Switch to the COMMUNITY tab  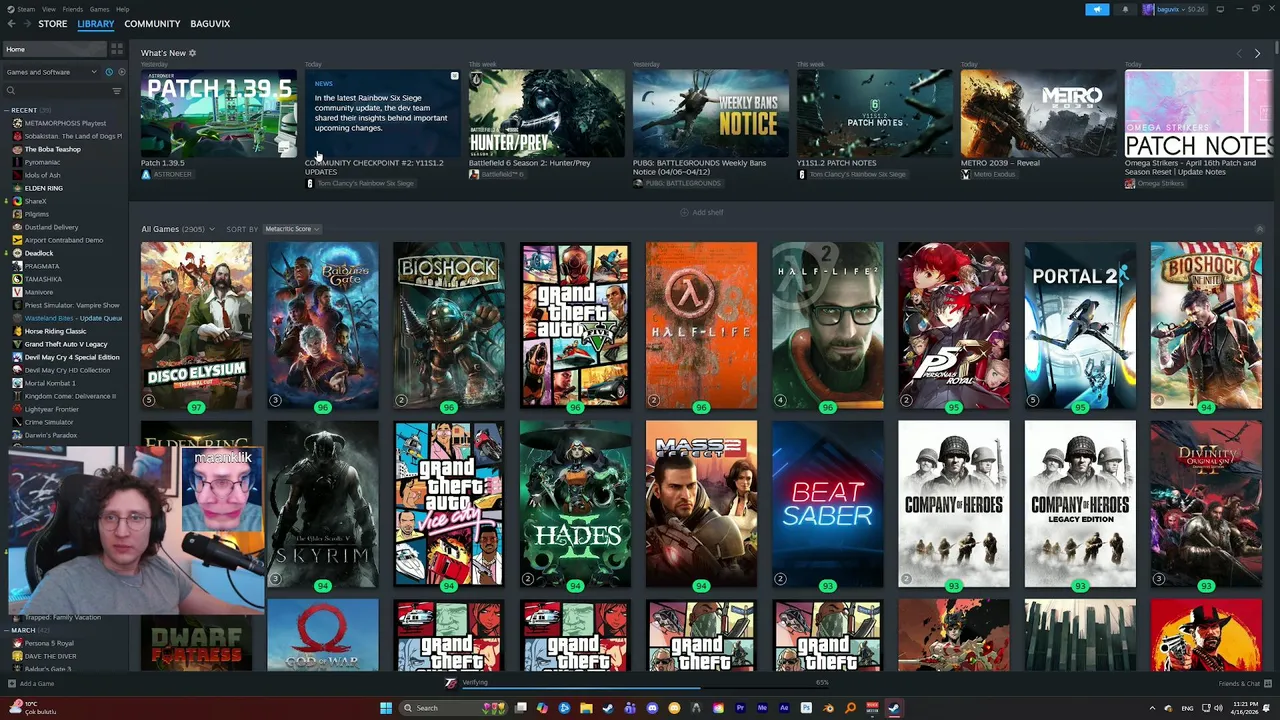click(152, 23)
